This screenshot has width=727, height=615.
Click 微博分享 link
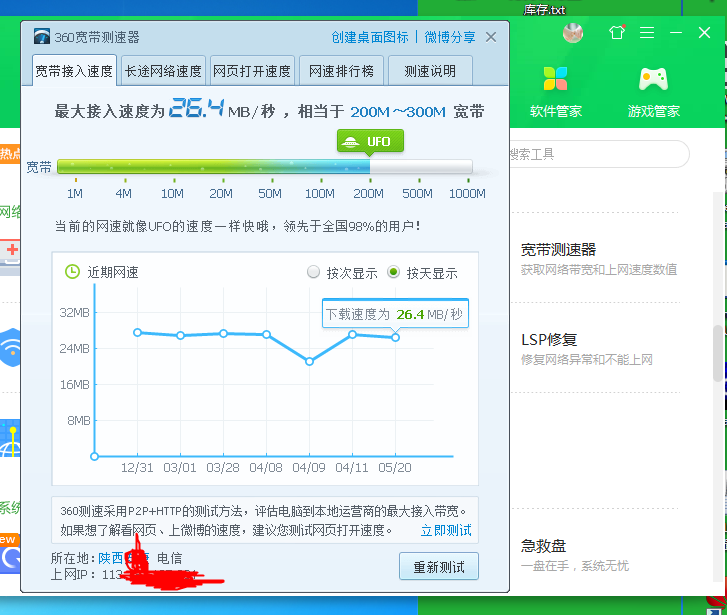coord(450,37)
